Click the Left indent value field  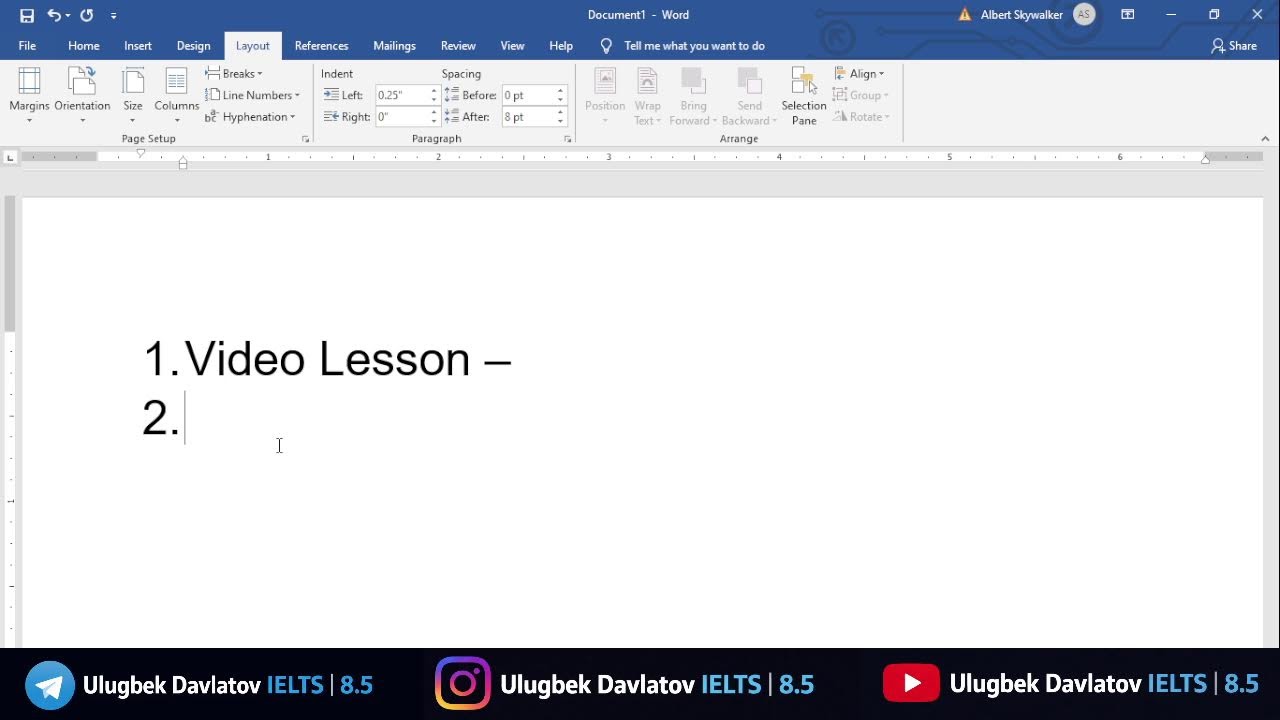tap(402, 95)
